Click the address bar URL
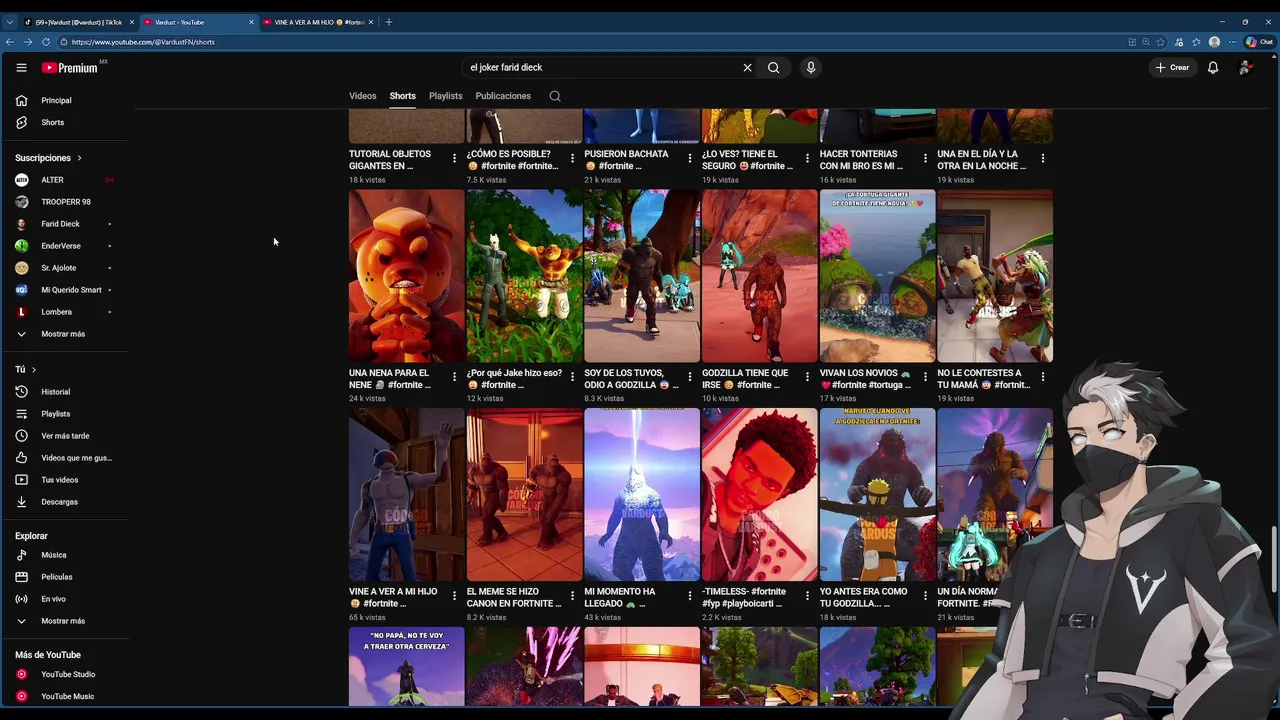 click(143, 42)
